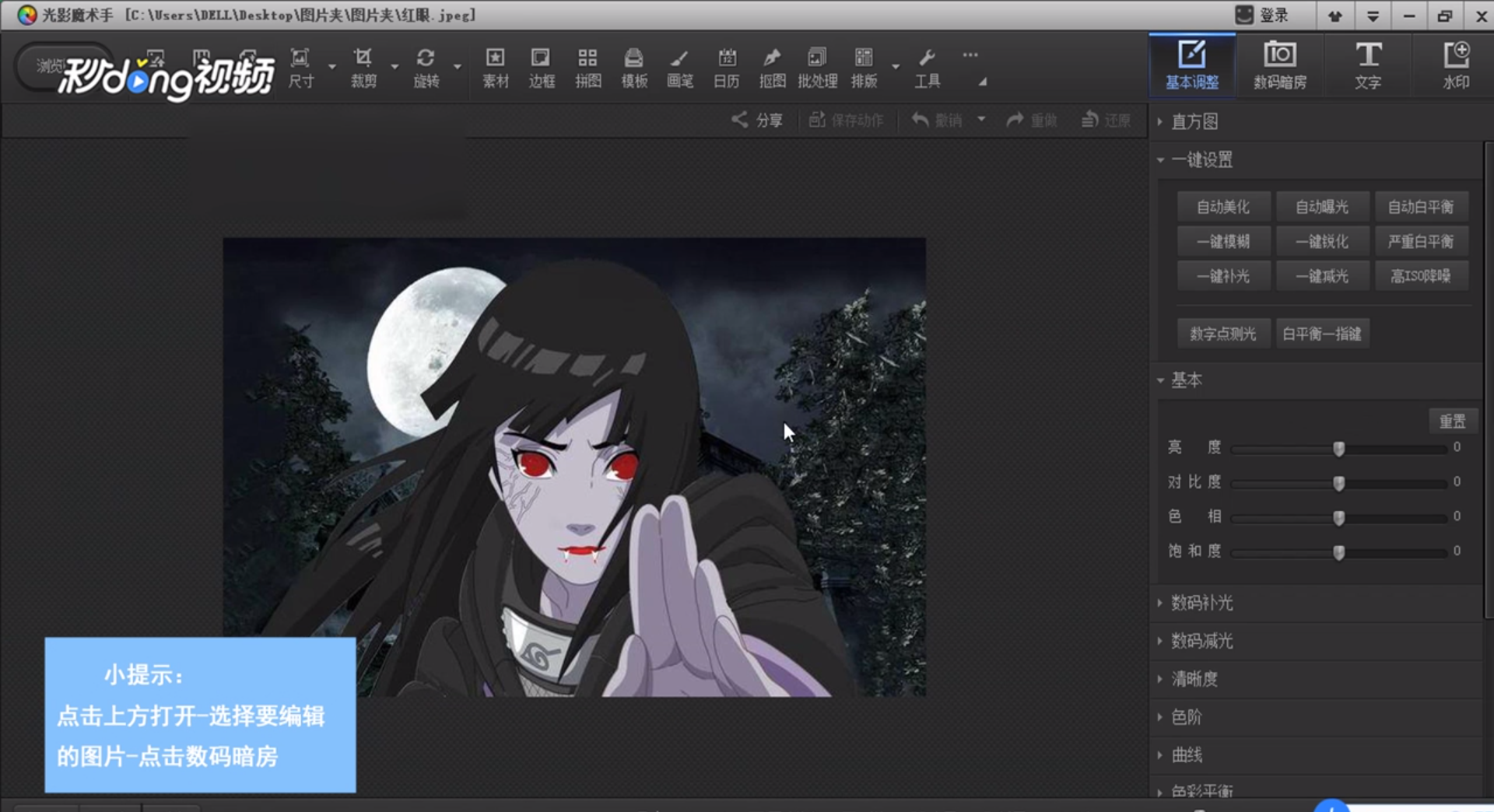This screenshot has height=812, width=1494.
Task: Show more toolbar items via ellipsis
Action: [x=970, y=55]
